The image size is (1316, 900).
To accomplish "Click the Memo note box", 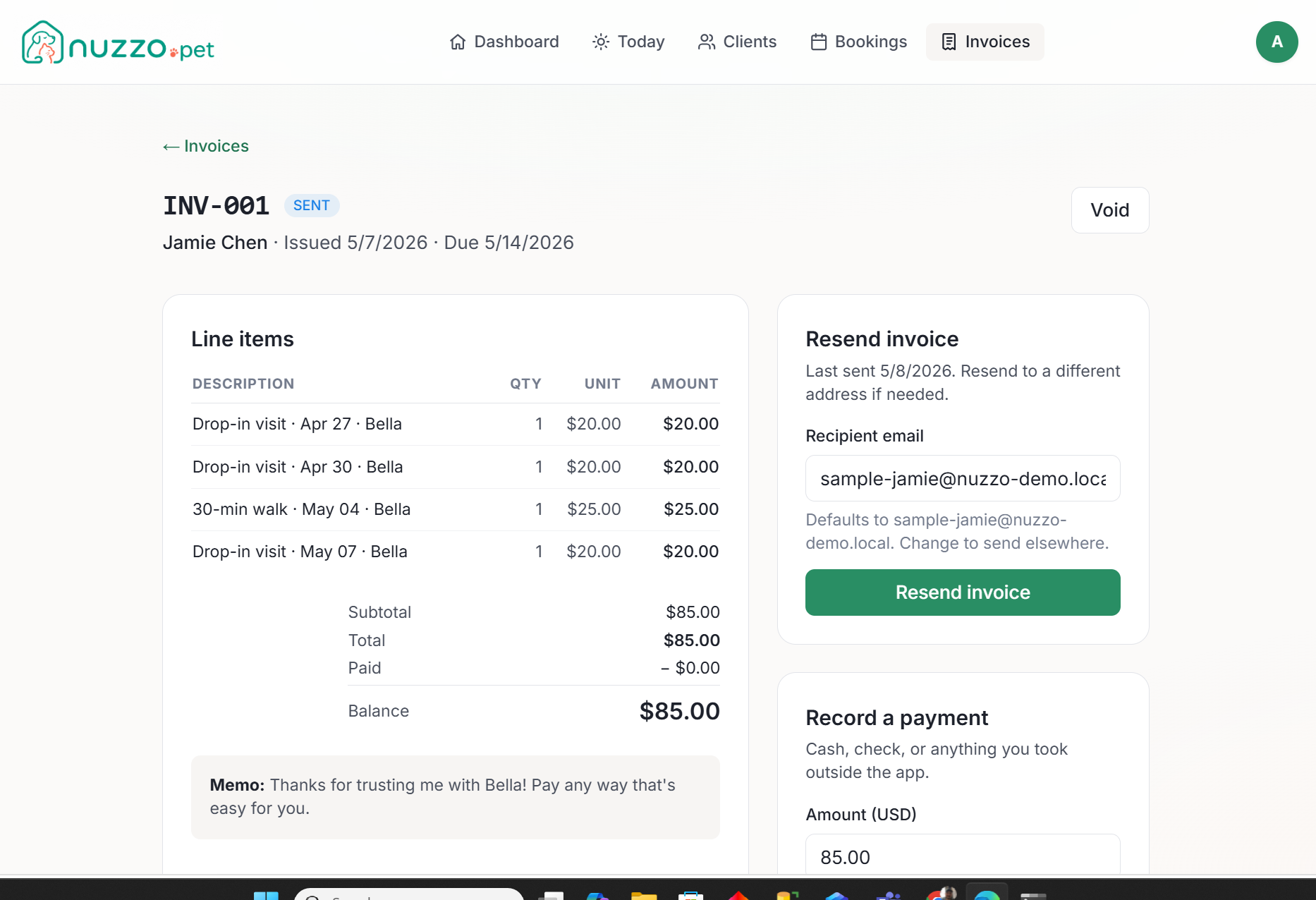I will [x=456, y=797].
